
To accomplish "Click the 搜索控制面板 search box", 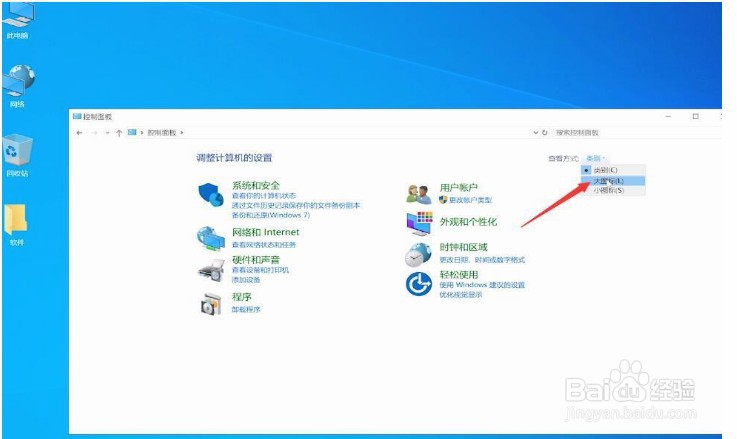I will point(635,133).
